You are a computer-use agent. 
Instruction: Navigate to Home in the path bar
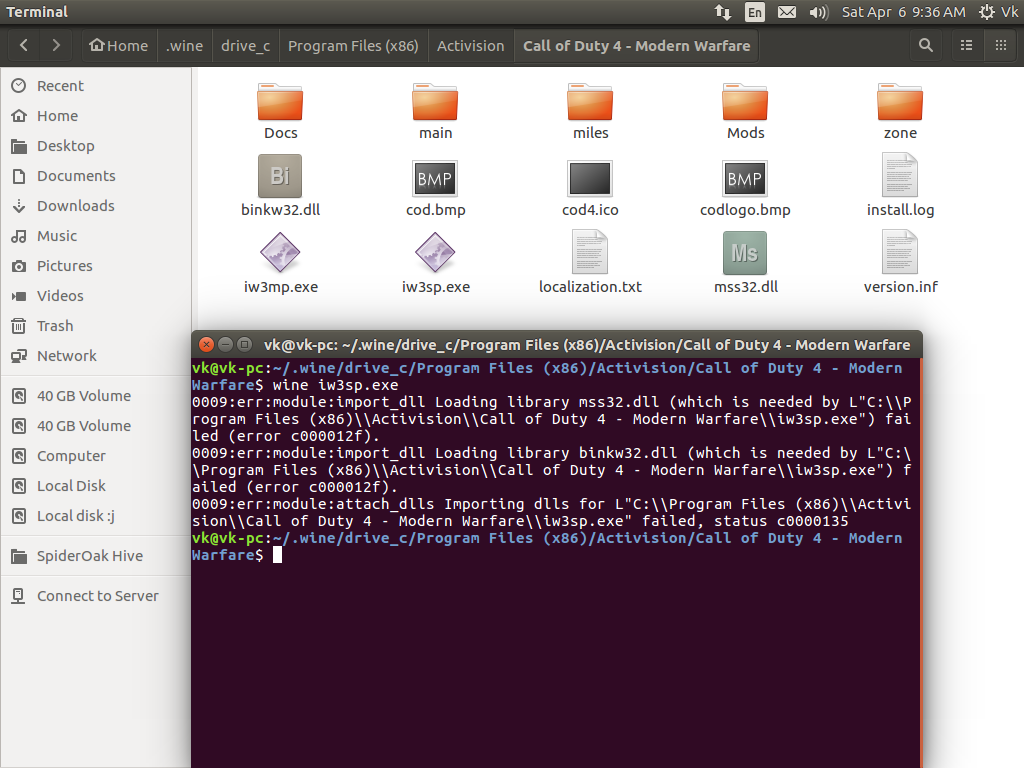click(x=119, y=46)
